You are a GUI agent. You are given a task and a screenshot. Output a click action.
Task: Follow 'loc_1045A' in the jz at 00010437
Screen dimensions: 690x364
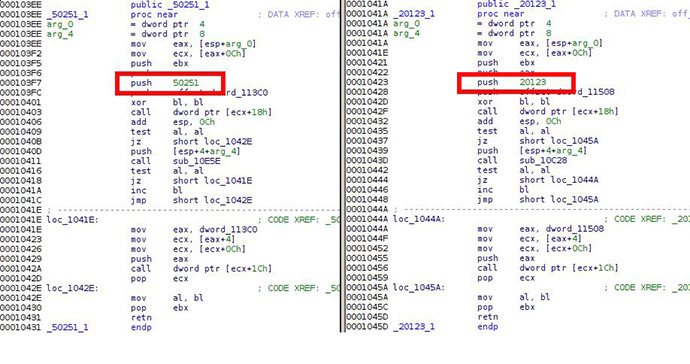(575, 140)
